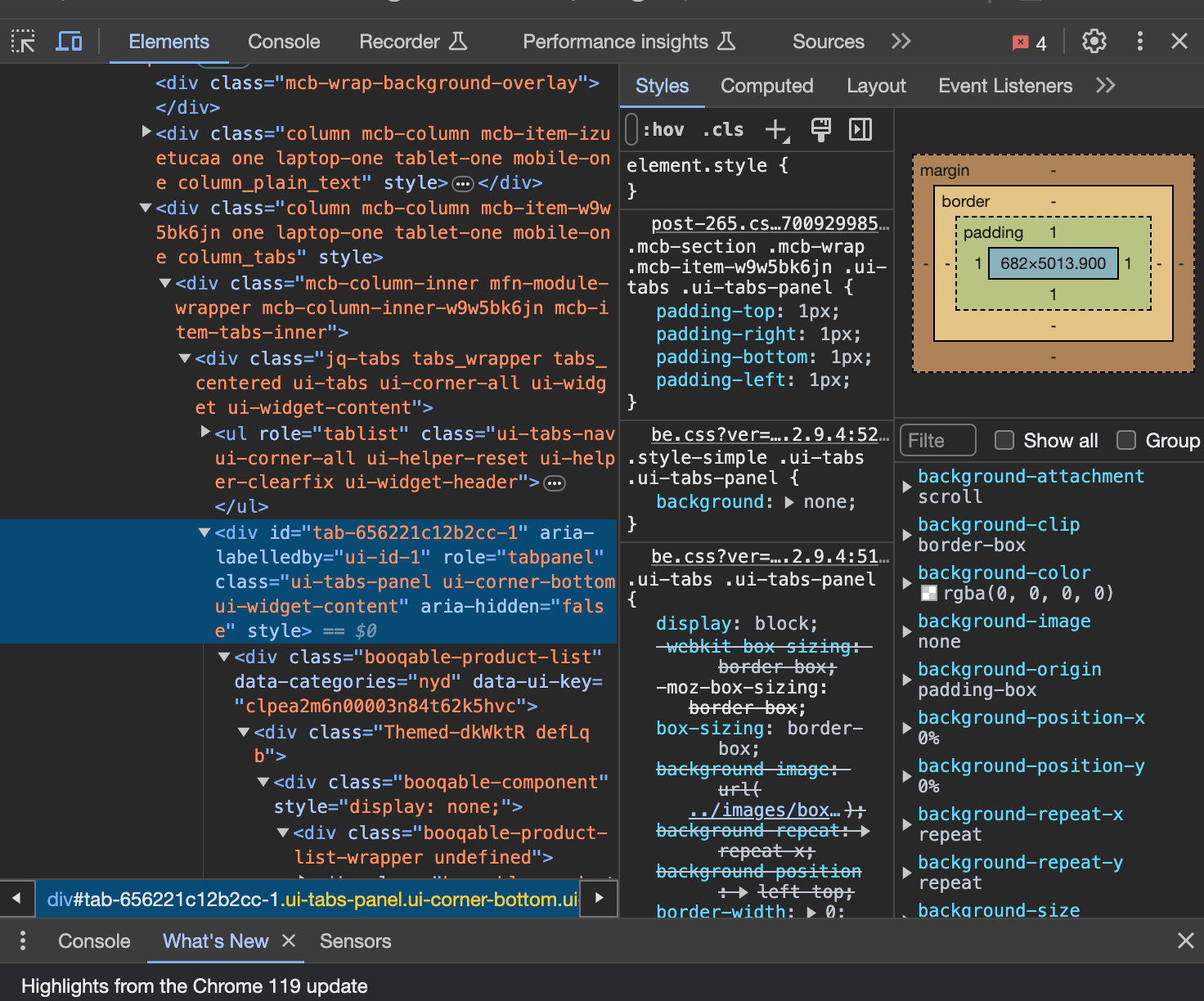Open DevTools settings gear
The height and width of the screenshot is (1001, 1204).
click(x=1094, y=42)
